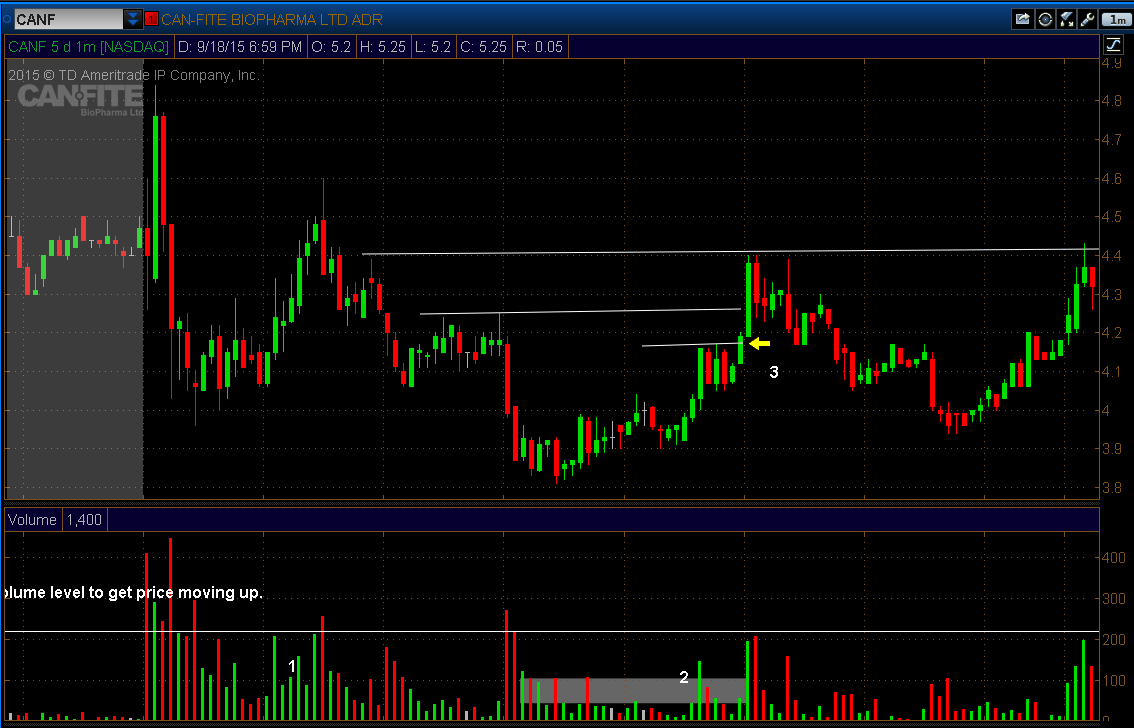Click the 'CANF 5 d 1m [NASDAQ]' label
This screenshot has height=728, width=1134.
88,47
